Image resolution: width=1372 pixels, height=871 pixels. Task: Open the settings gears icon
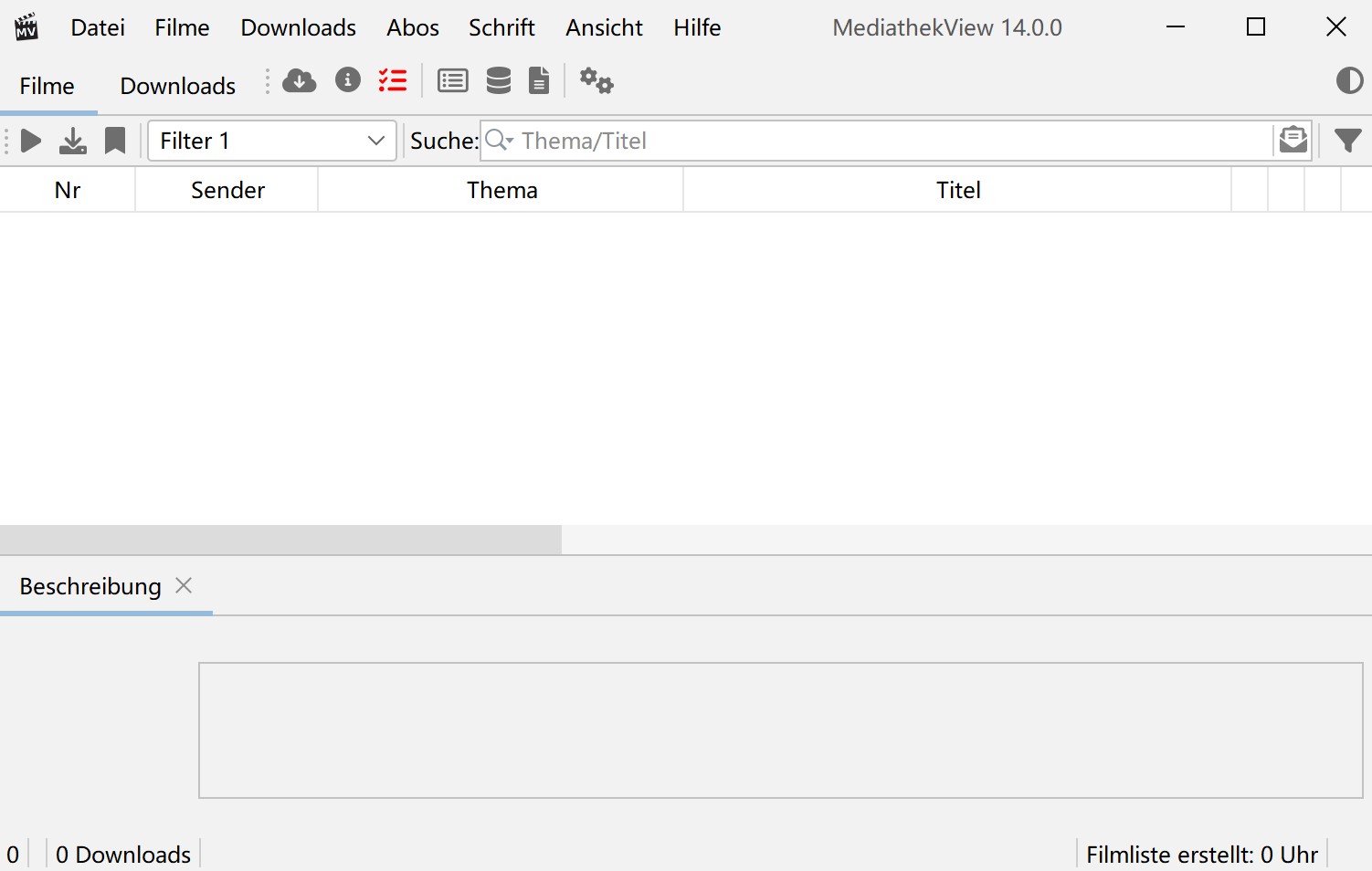pos(596,81)
